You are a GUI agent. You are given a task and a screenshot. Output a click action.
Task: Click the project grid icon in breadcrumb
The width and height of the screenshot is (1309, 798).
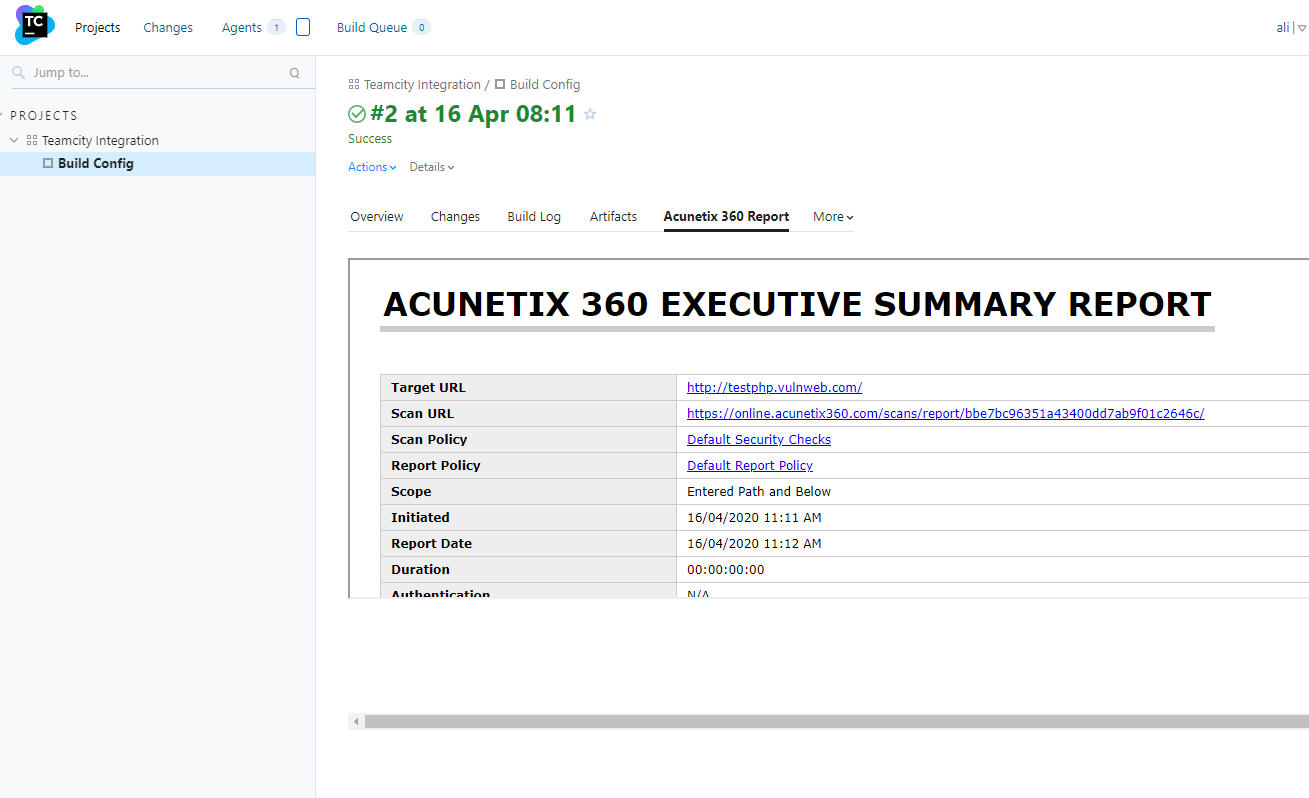[x=354, y=85]
